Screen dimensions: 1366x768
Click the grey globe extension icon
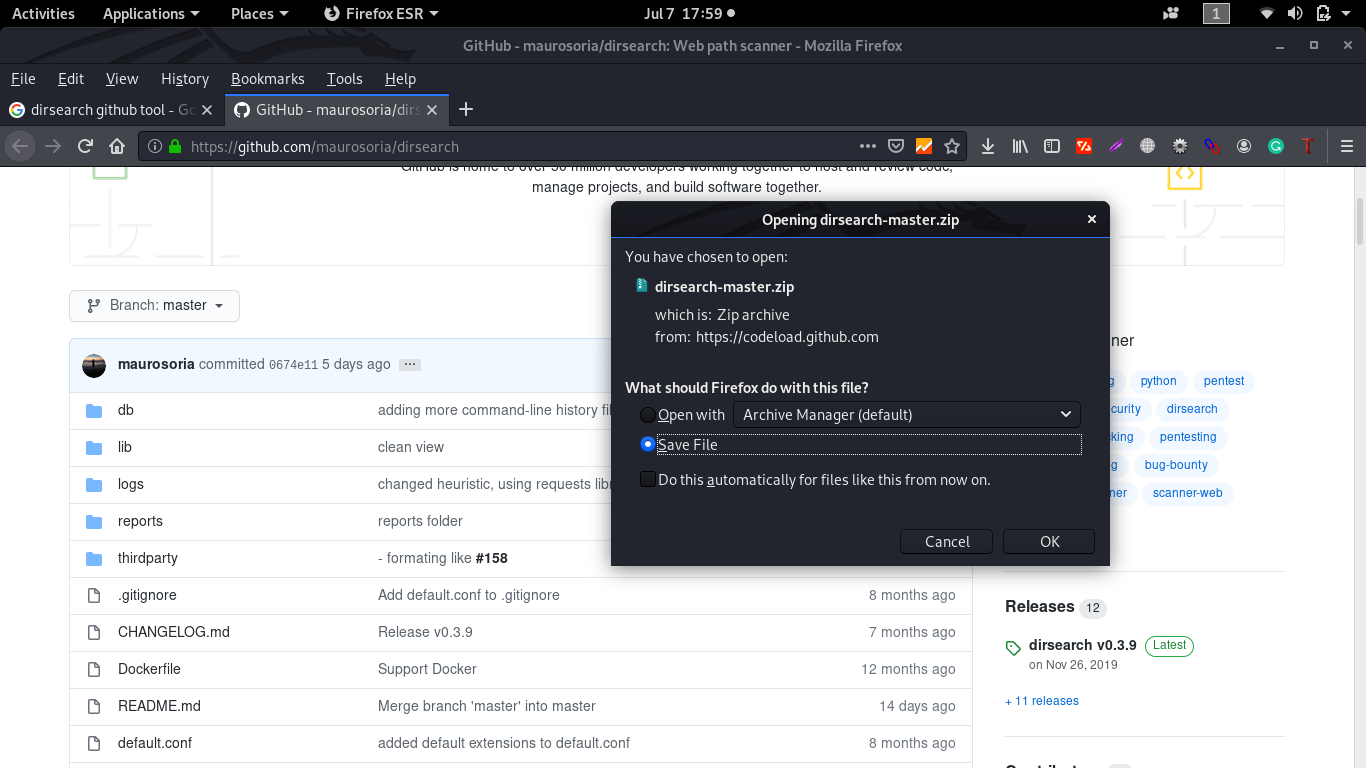[1147, 146]
